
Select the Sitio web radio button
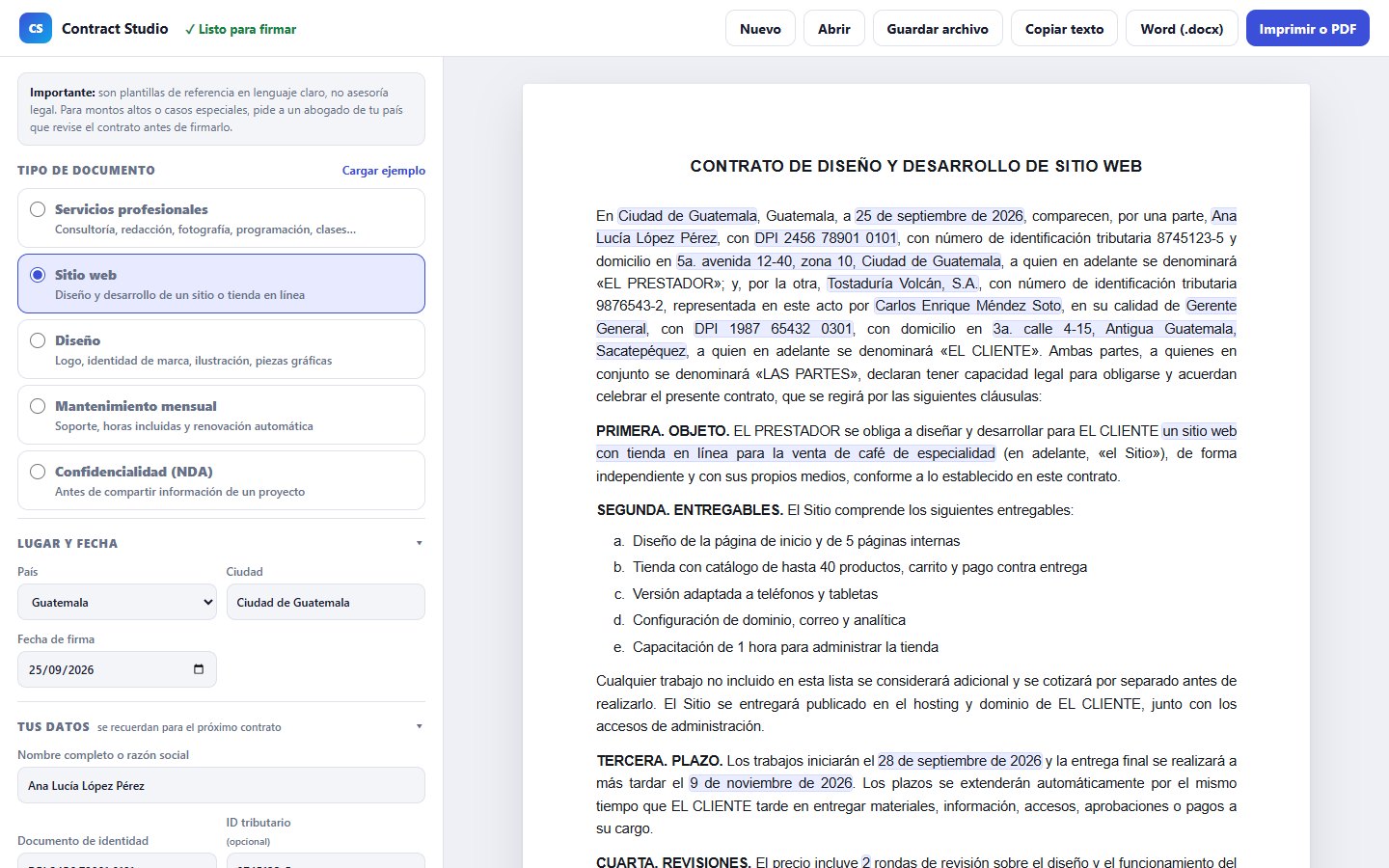[x=38, y=275]
